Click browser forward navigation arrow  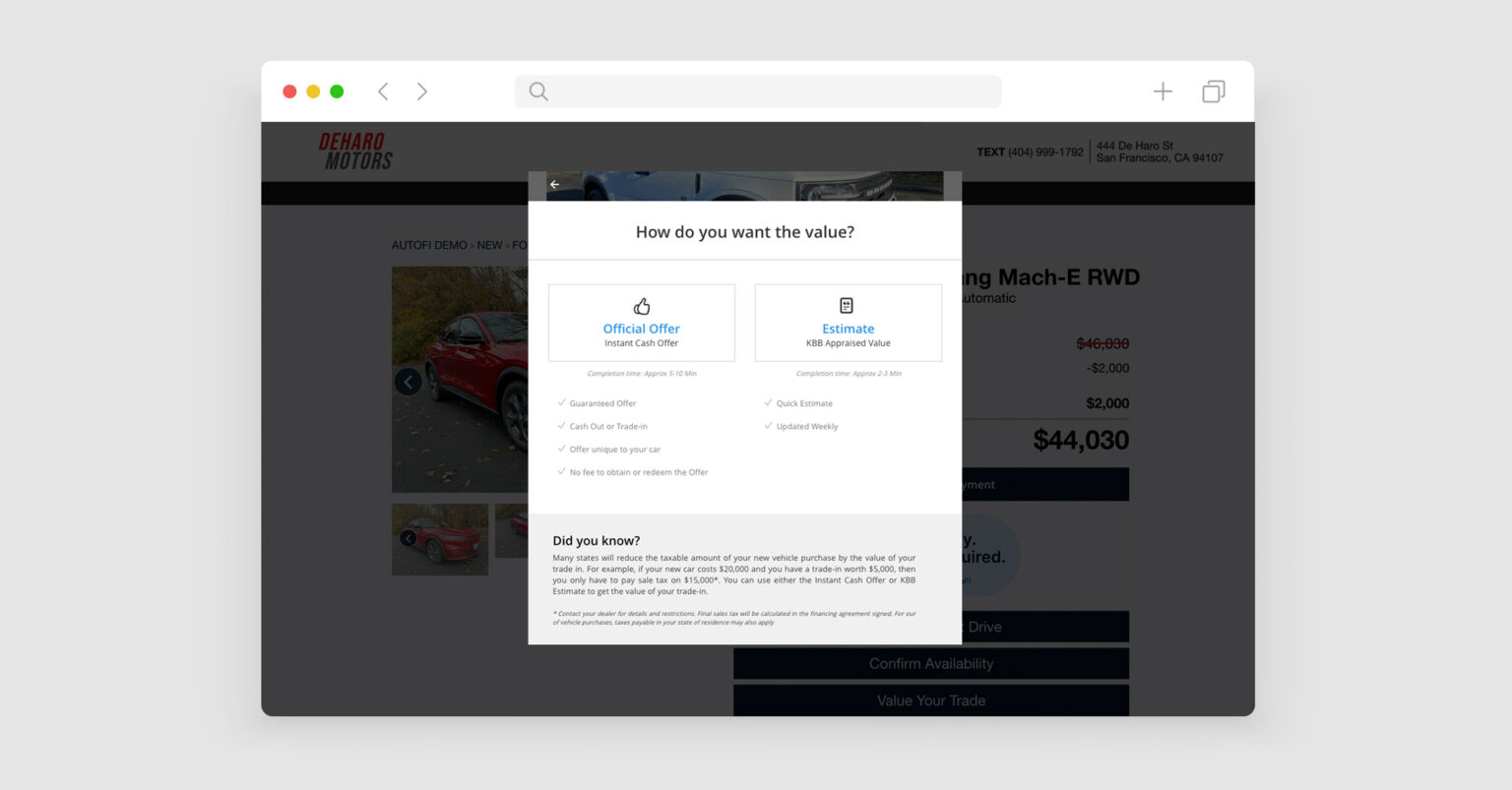[x=422, y=91]
